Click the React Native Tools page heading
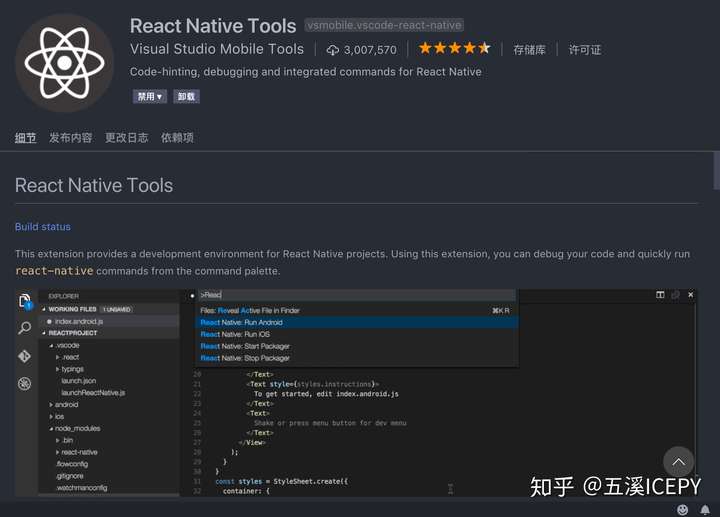 pos(94,185)
